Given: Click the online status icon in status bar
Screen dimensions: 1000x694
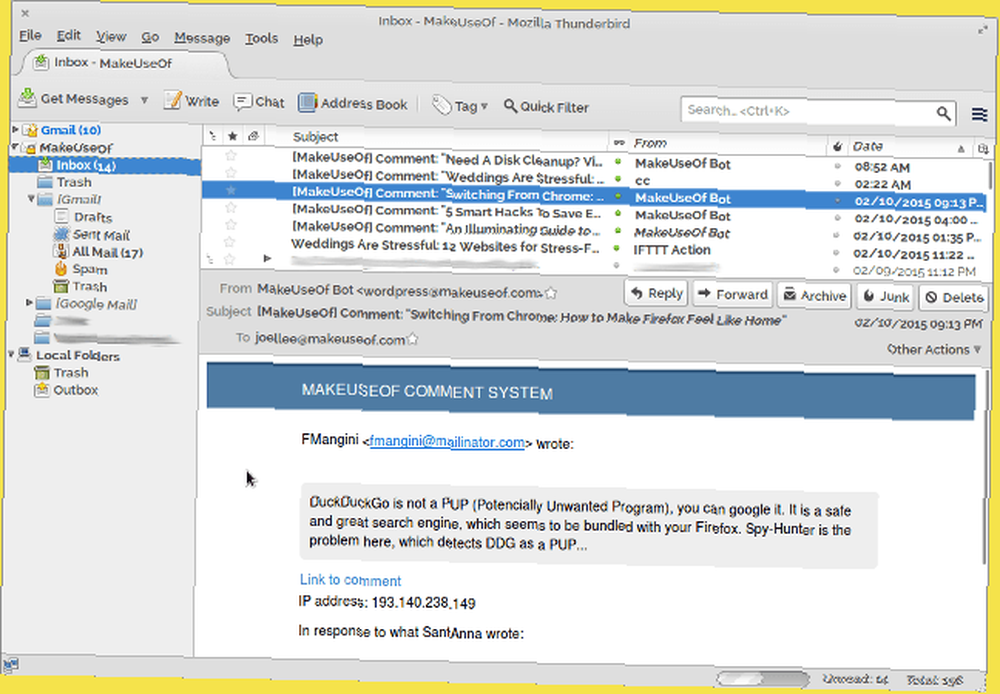Looking at the screenshot, I should [x=11, y=665].
